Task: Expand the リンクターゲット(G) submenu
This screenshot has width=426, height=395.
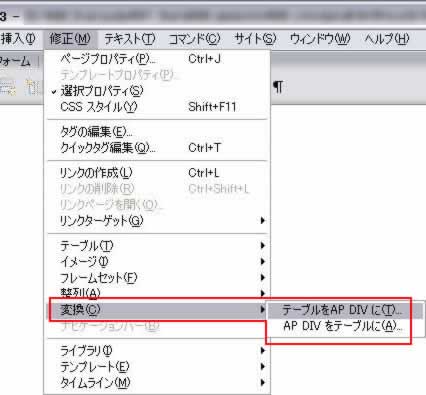Action: pyautogui.click(x=157, y=220)
